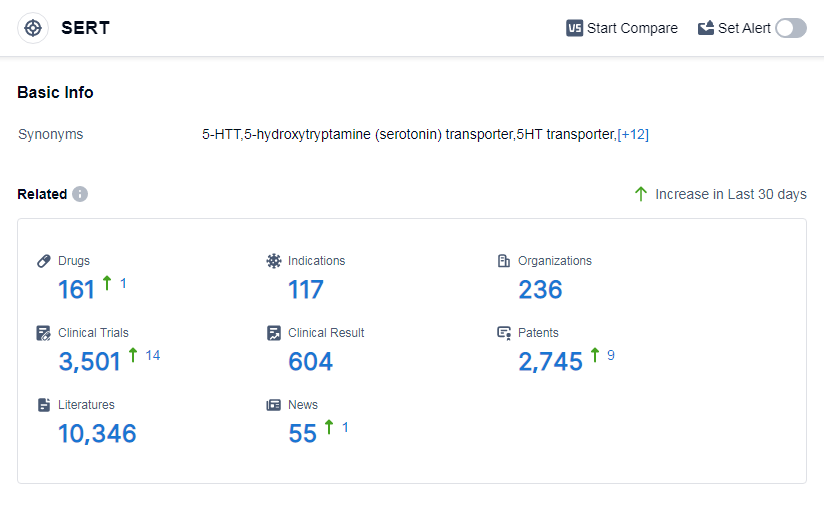Image resolution: width=824 pixels, height=512 pixels.
Task: Click the SERT target icon in header
Action: point(33,28)
